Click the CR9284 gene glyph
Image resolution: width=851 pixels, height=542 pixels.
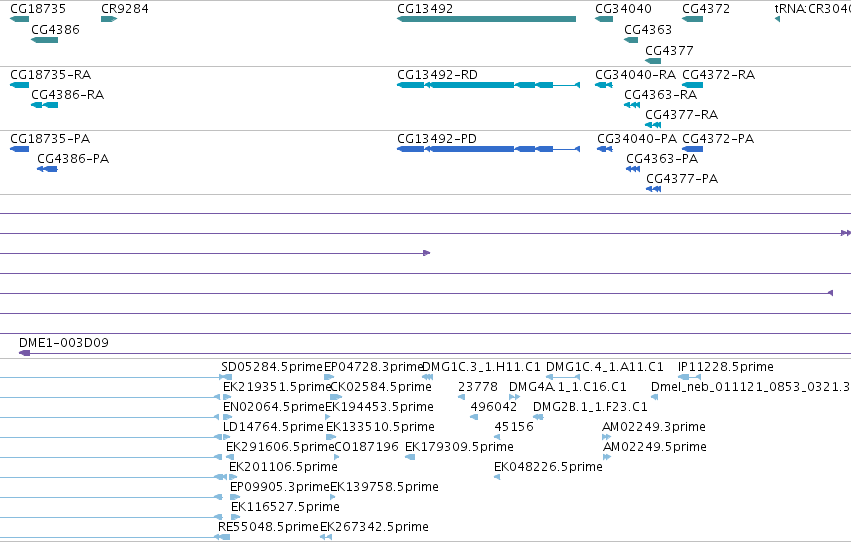[109, 19]
